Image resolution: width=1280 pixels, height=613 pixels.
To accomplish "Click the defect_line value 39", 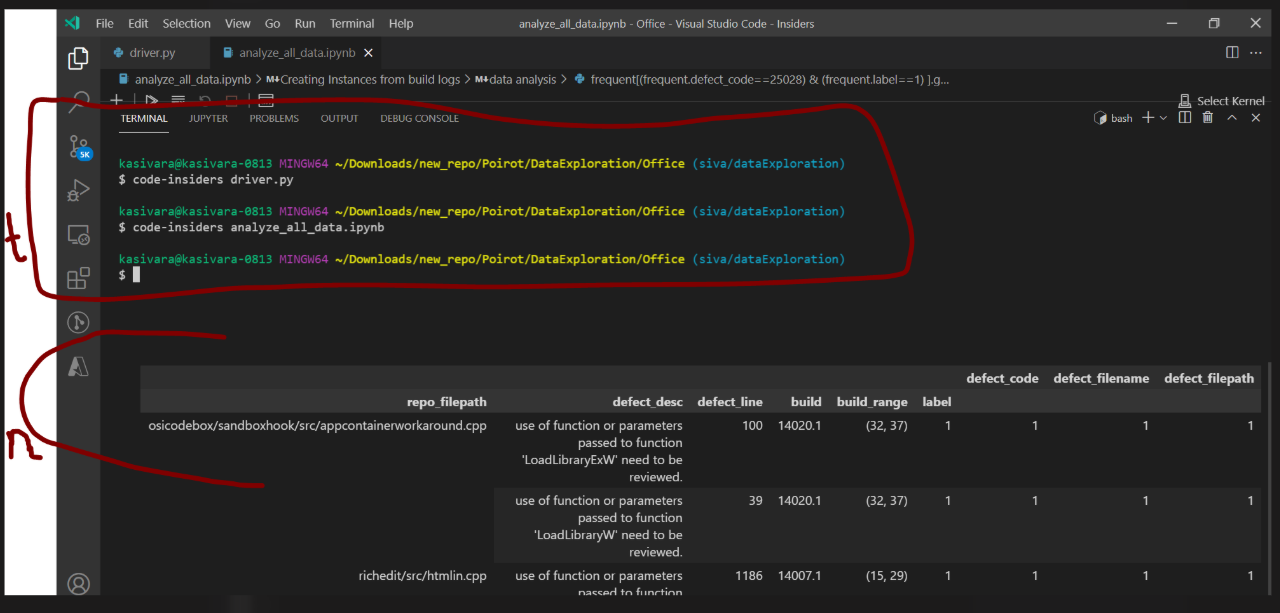I will 755,500.
